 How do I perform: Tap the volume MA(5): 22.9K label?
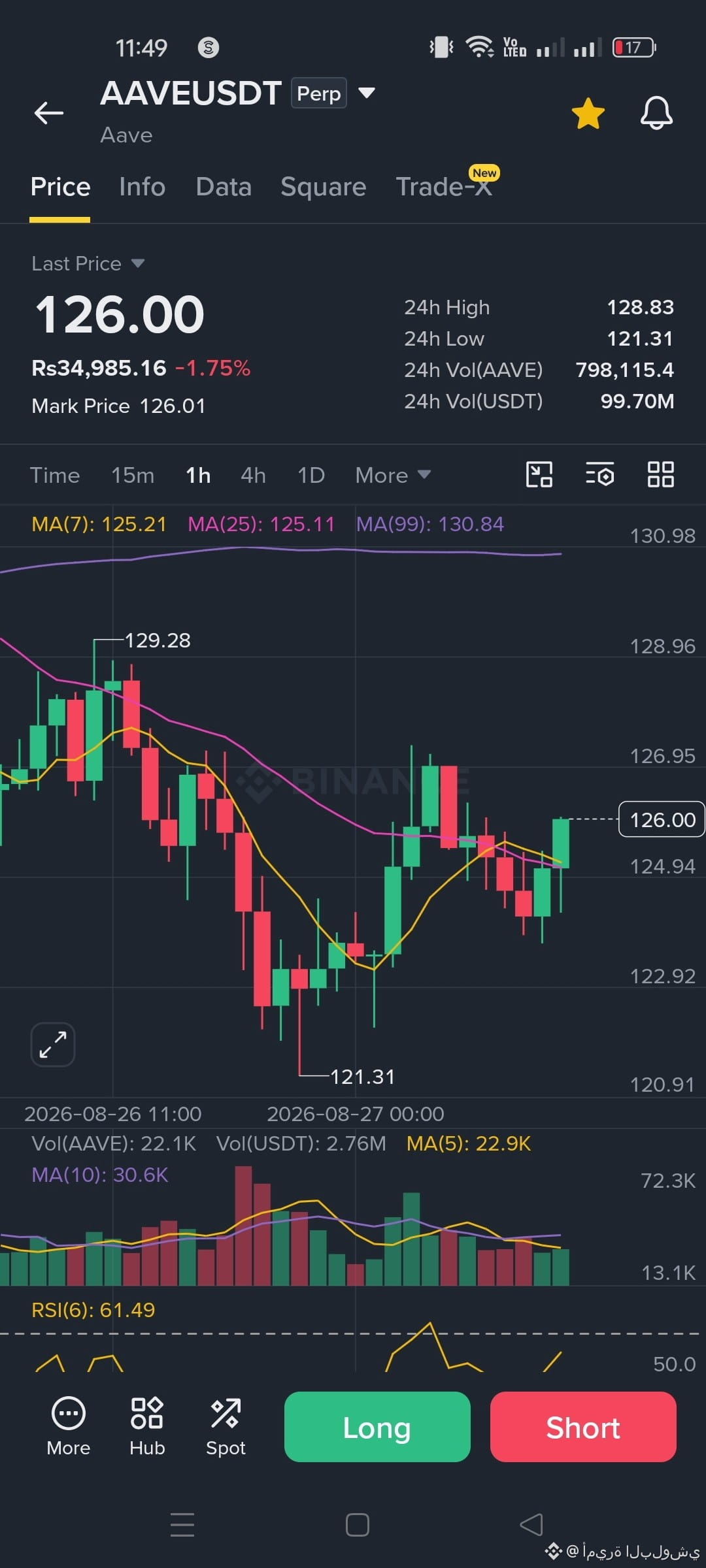pyautogui.click(x=469, y=1143)
